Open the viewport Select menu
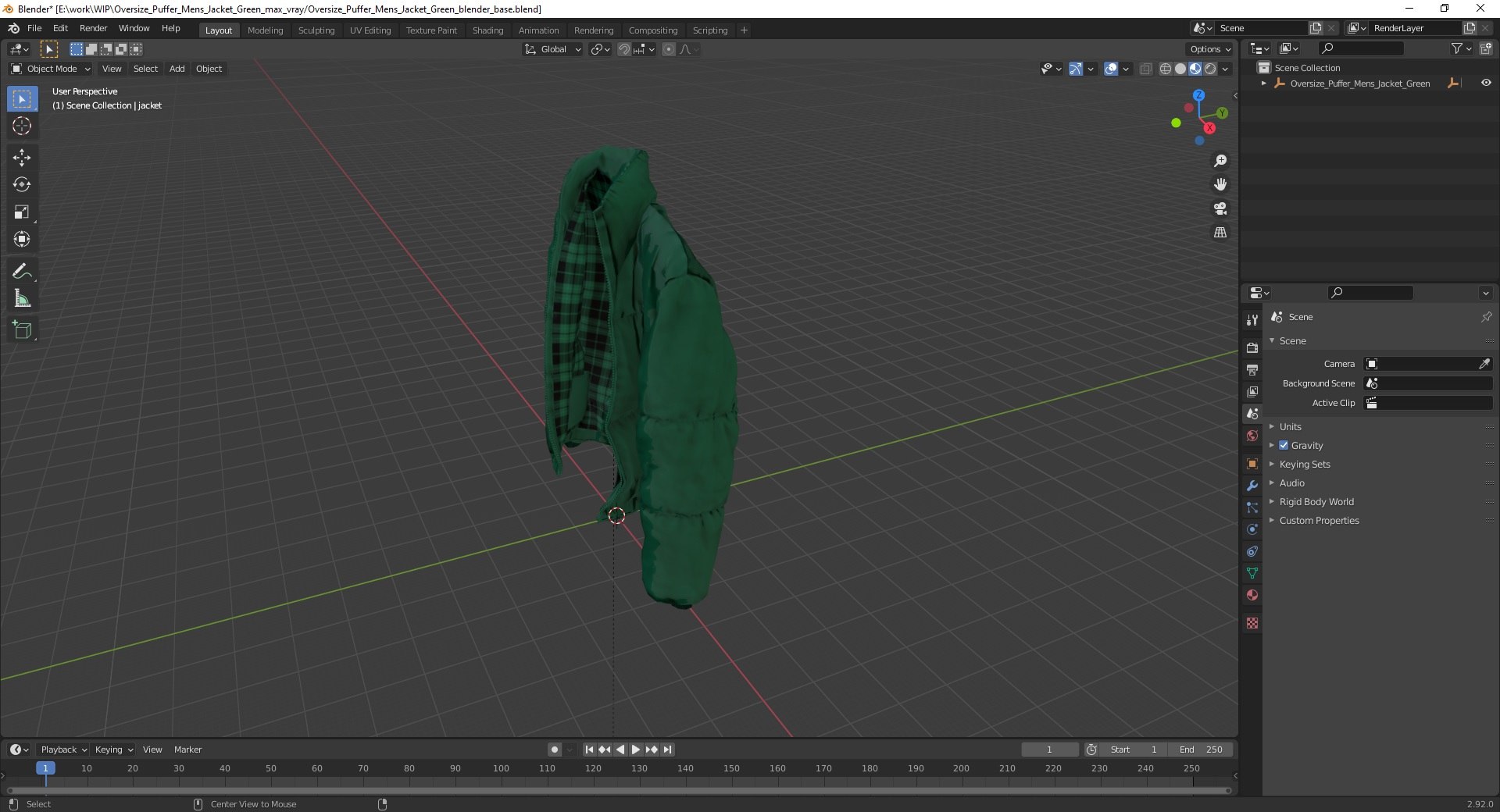The height and width of the screenshot is (812, 1500). 145,69
